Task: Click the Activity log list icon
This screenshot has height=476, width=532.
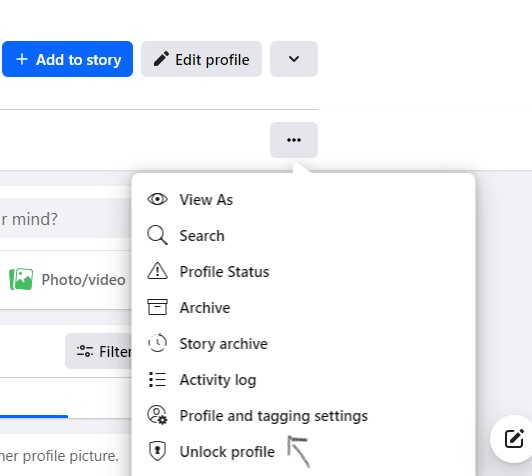Action: tap(157, 379)
